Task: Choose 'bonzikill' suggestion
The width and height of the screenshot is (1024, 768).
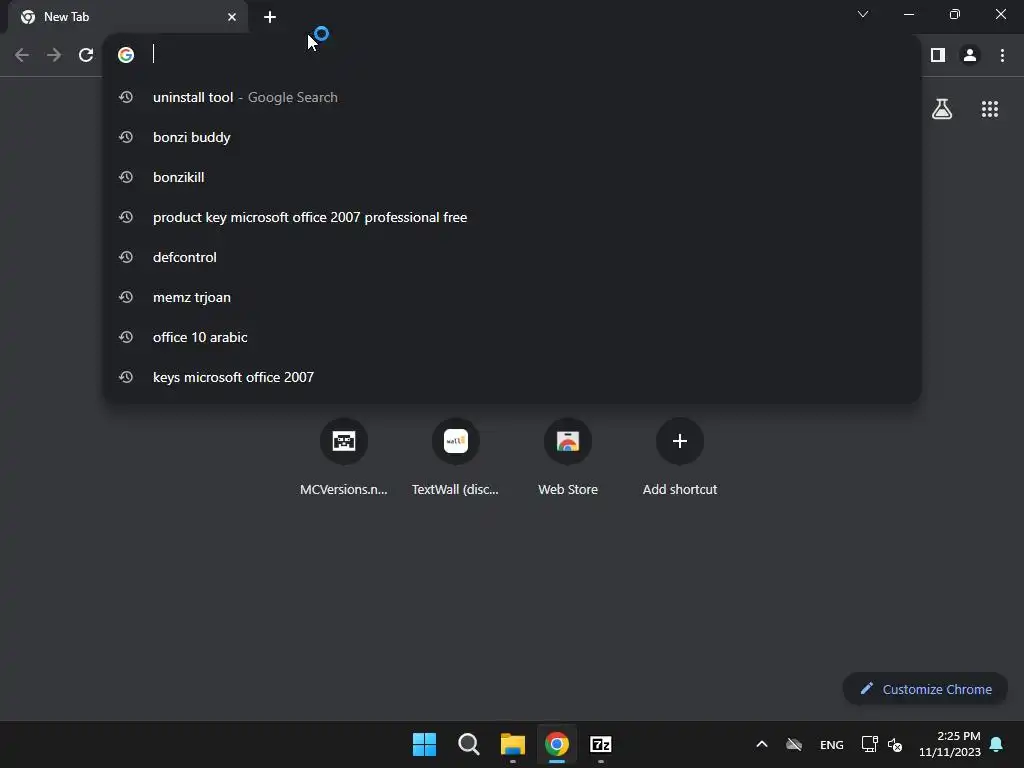Action: tap(513, 177)
